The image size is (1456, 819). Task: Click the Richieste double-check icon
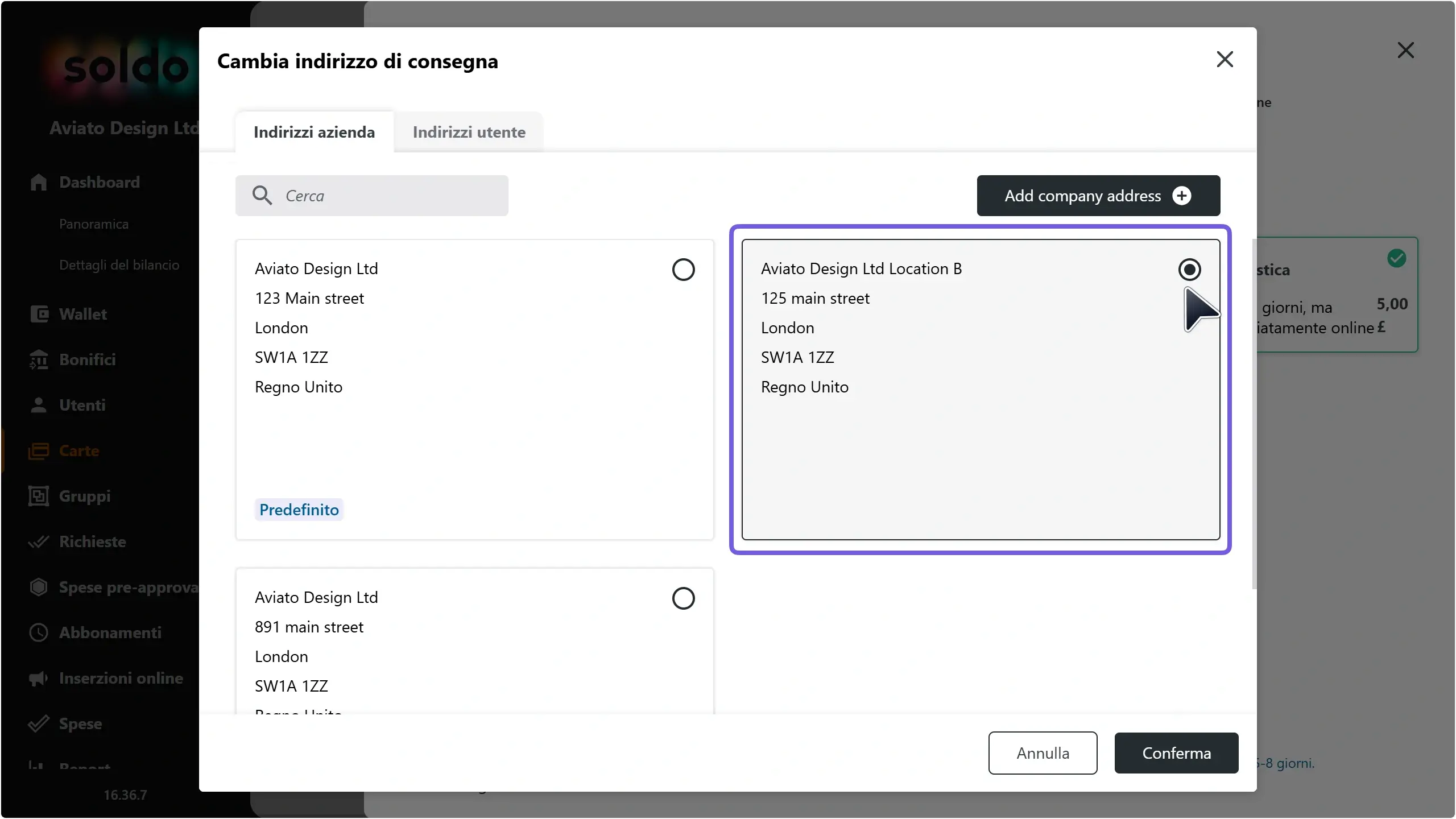pos(39,541)
